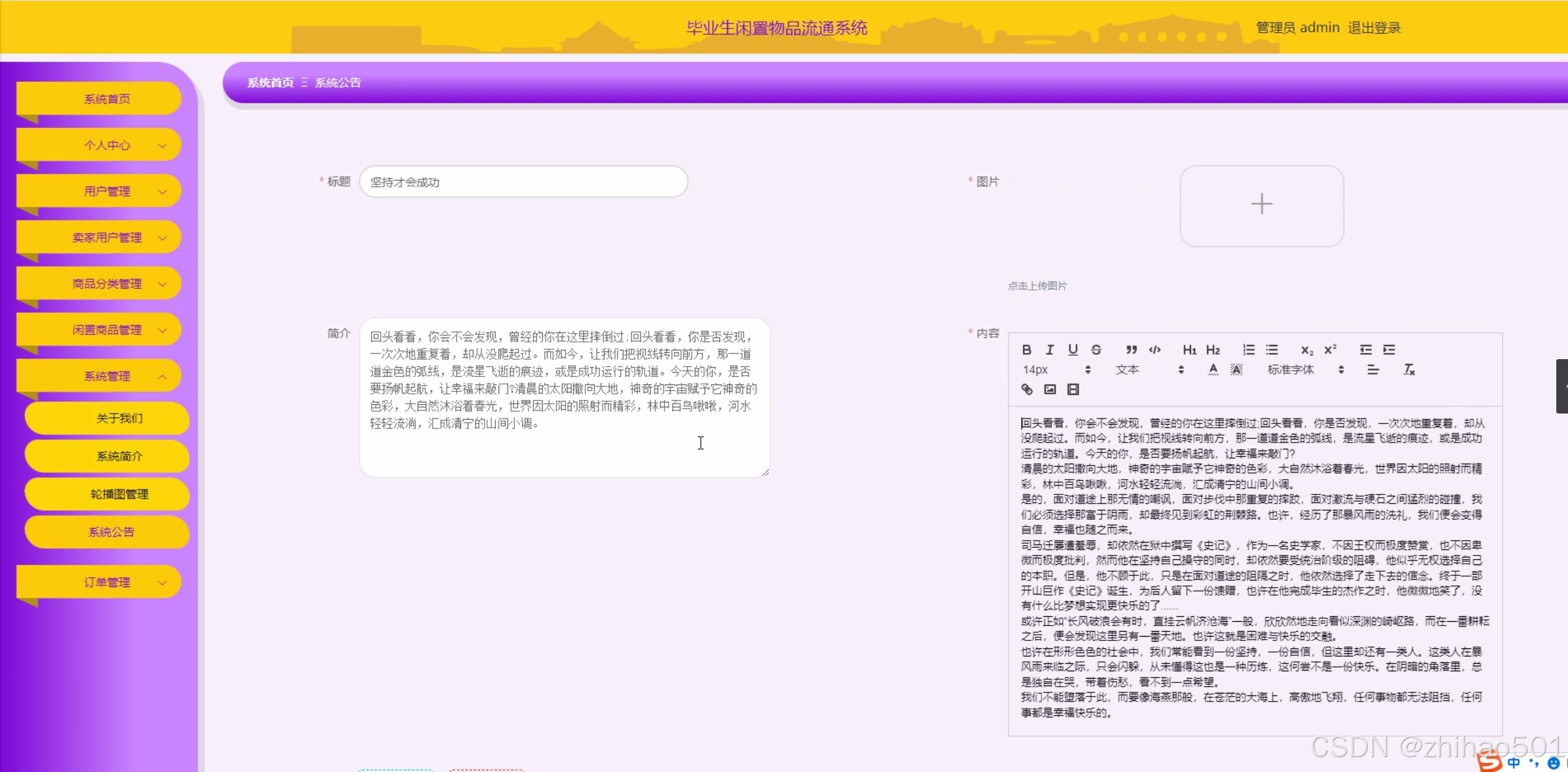Apply strikethrough with the S icon
Viewport: 1568px width, 772px height.
pos(1096,350)
